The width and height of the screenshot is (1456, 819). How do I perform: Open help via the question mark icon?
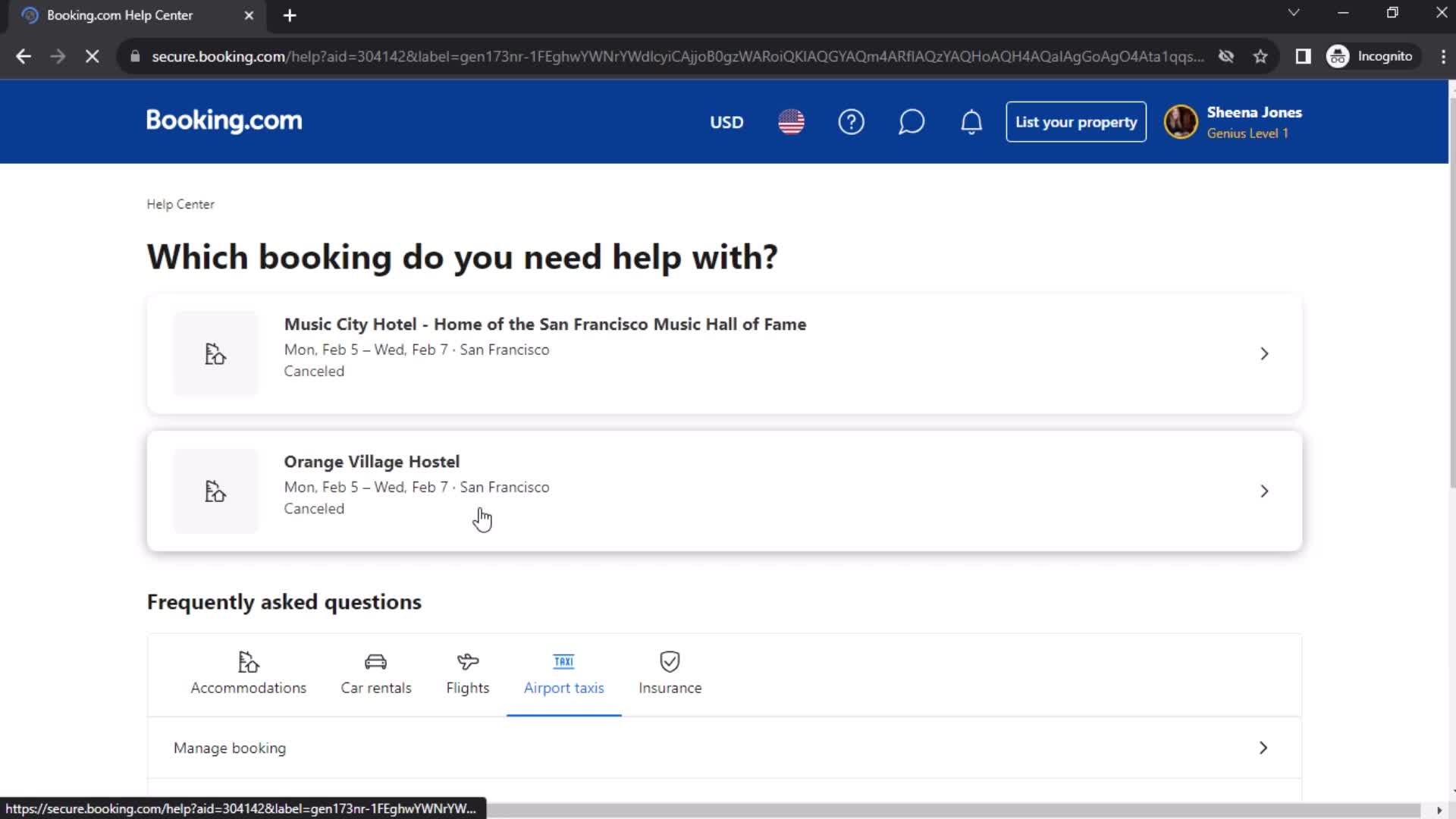[851, 122]
